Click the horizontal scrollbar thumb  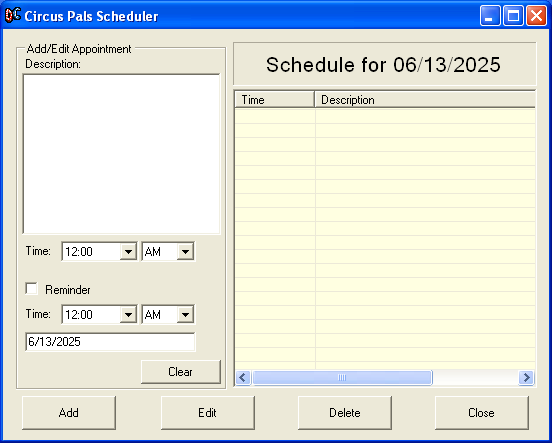pyautogui.click(x=342, y=378)
